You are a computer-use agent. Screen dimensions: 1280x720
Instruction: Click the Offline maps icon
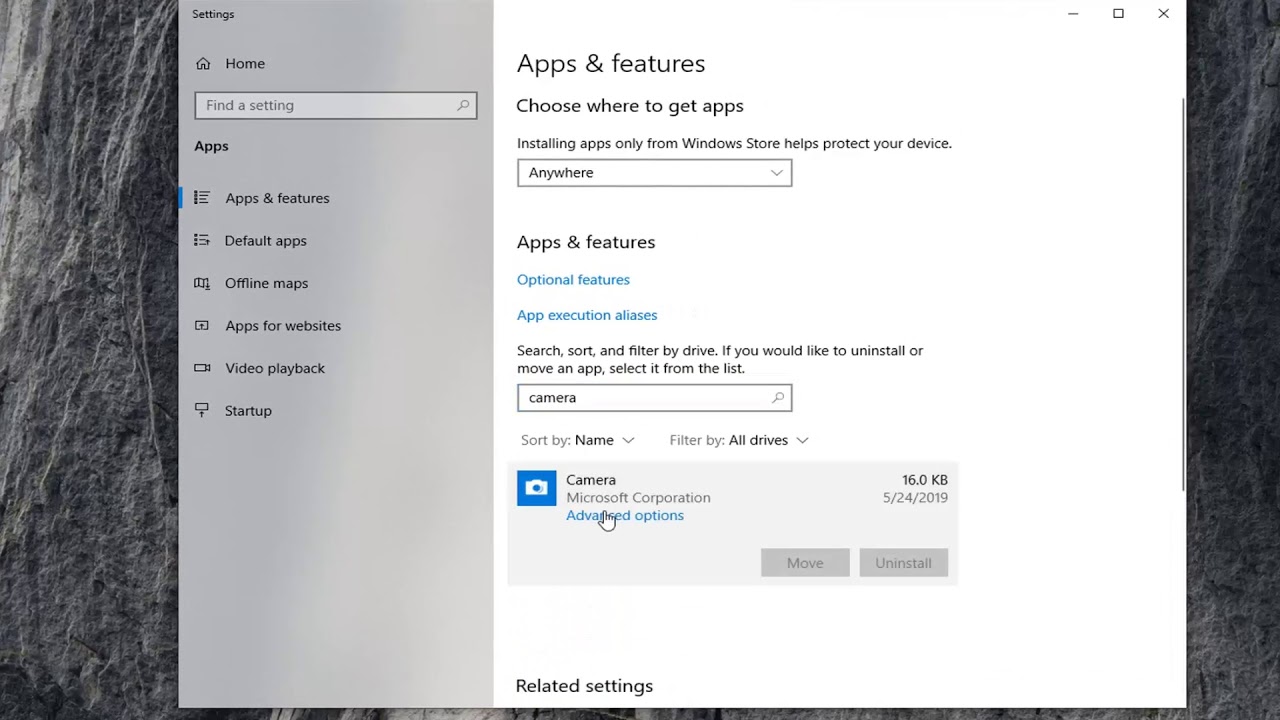202,283
